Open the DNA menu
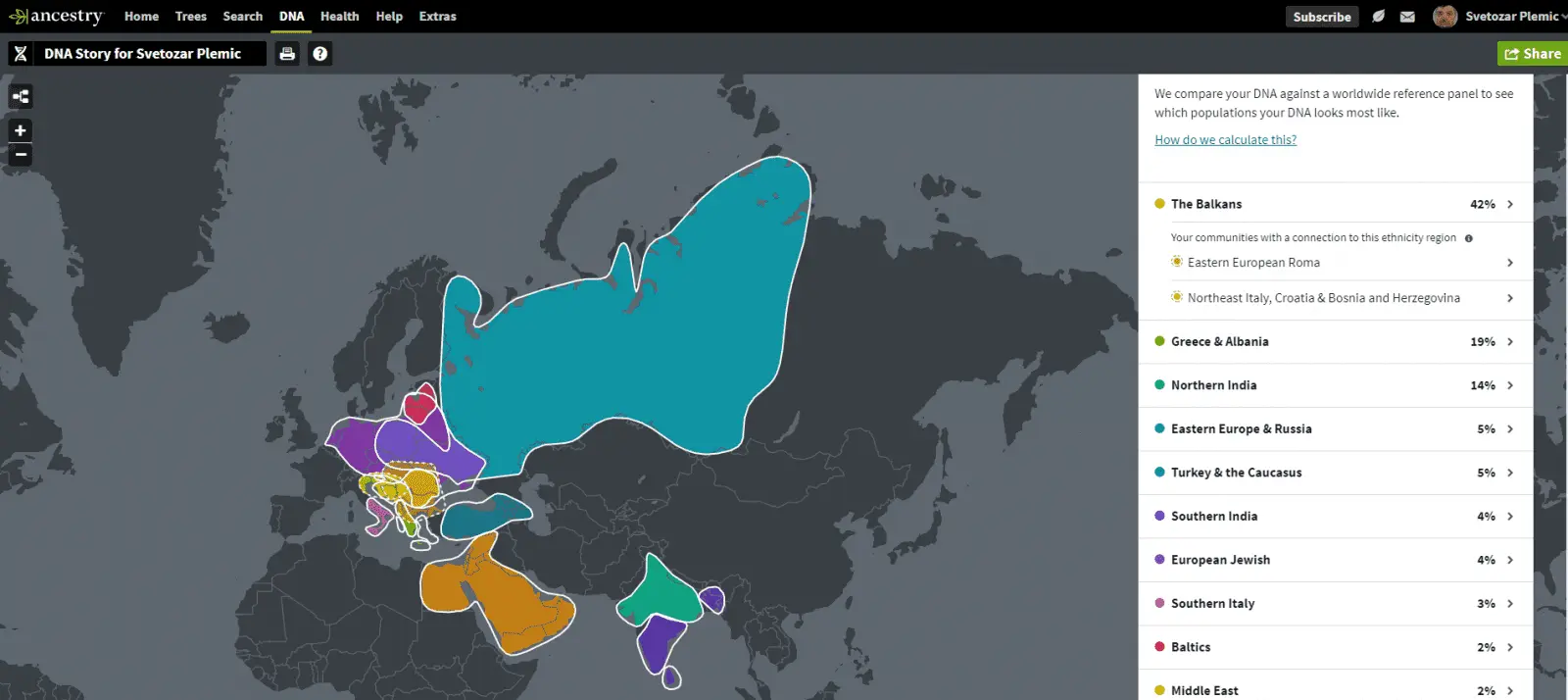1568x700 pixels. [x=291, y=17]
